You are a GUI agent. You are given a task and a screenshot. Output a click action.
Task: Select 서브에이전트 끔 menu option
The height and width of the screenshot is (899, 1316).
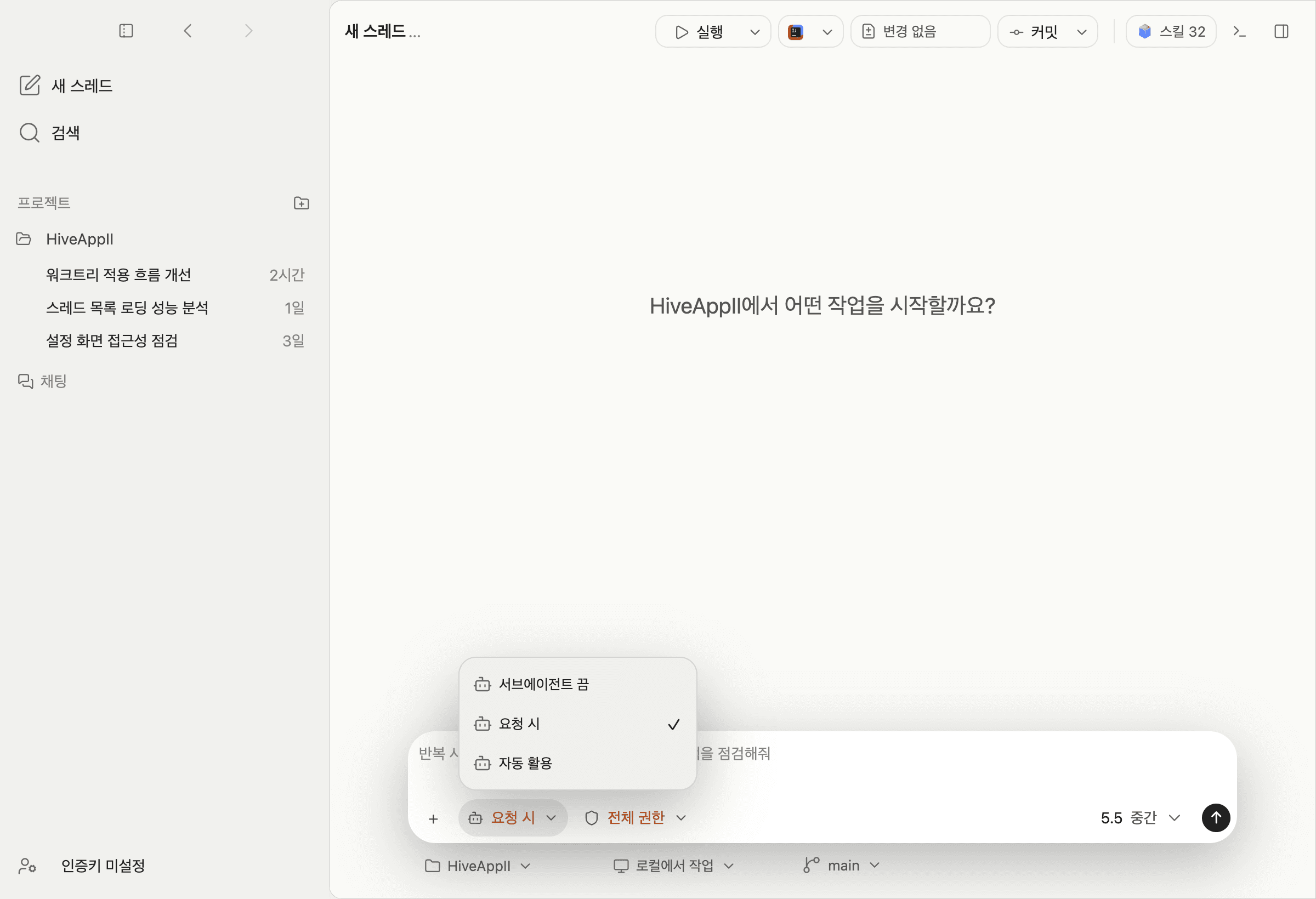(577, 685)
